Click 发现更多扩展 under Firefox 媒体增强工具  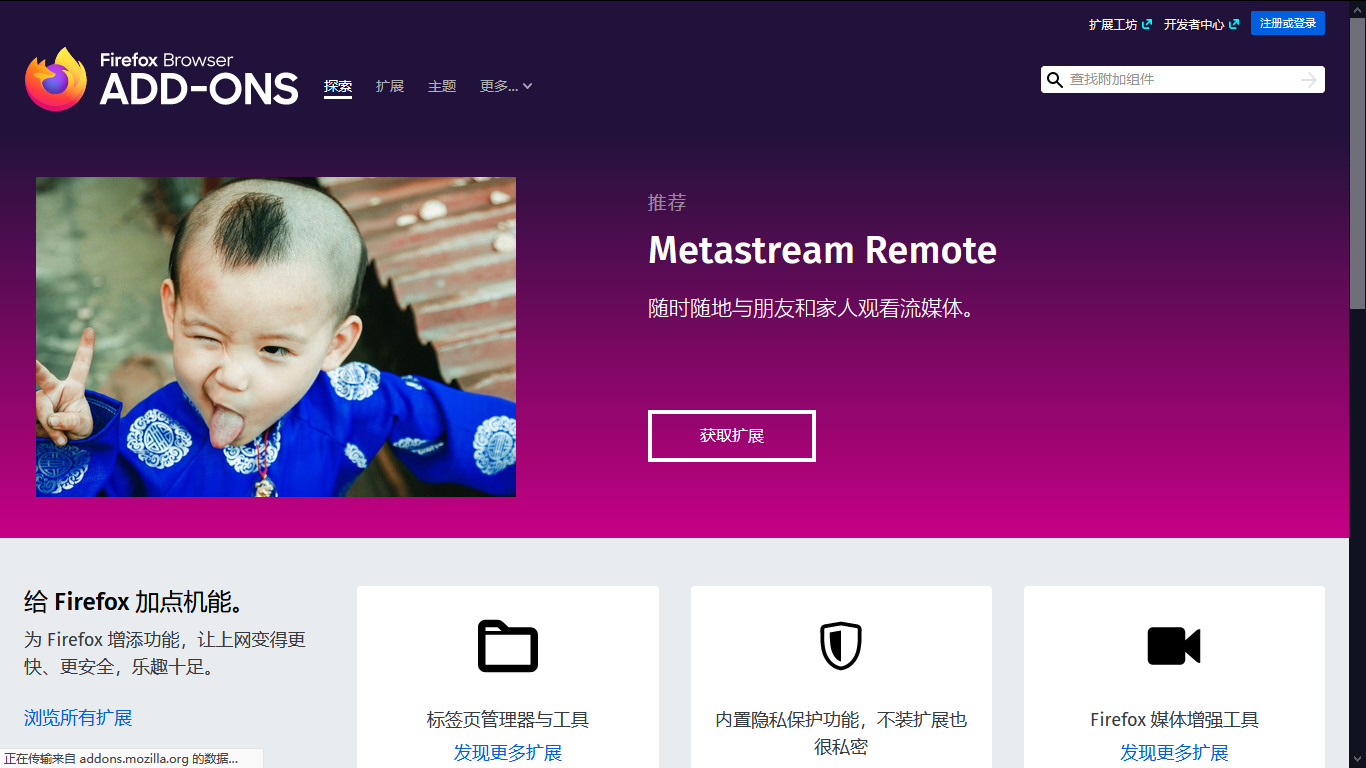1174,752
